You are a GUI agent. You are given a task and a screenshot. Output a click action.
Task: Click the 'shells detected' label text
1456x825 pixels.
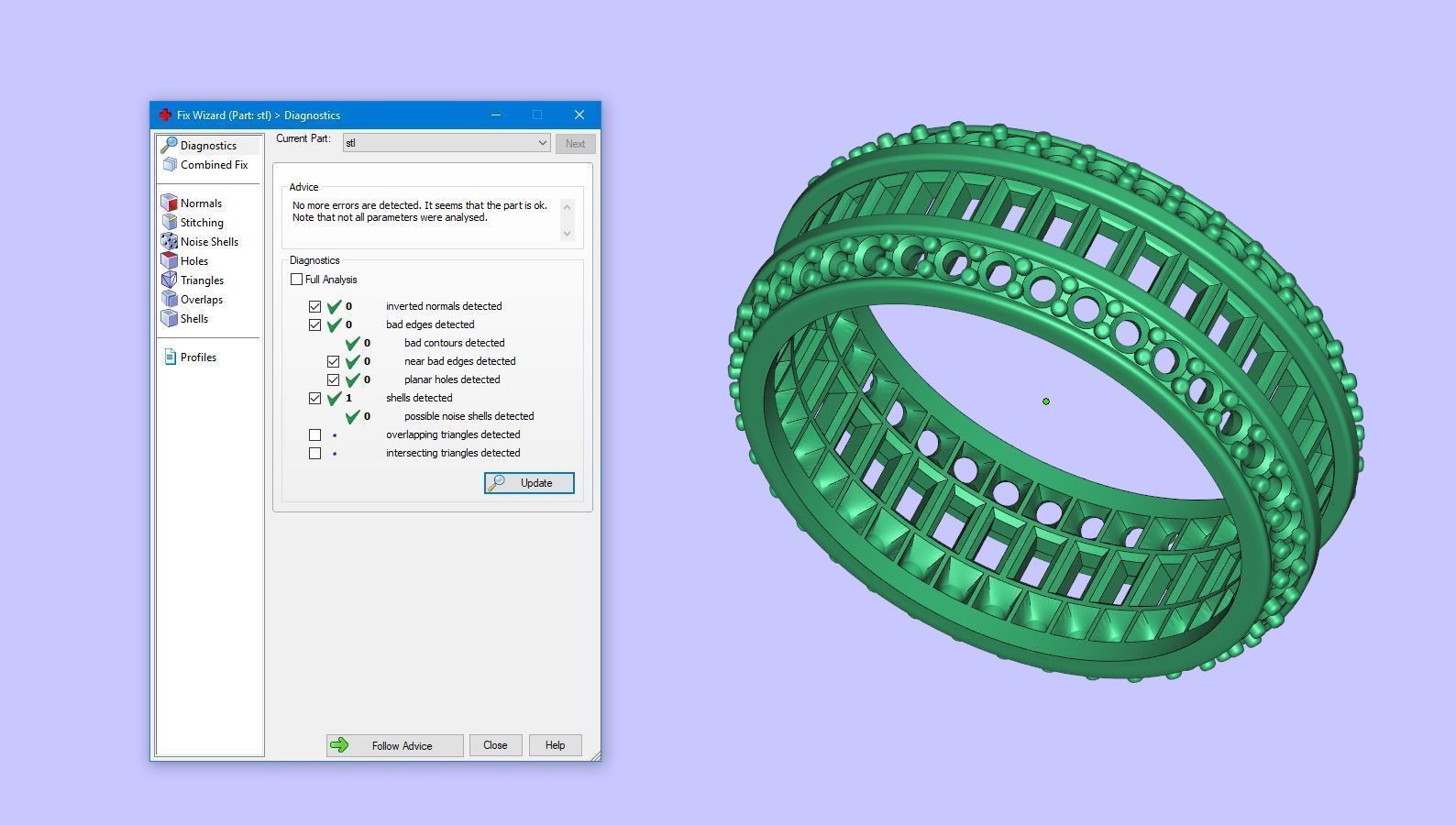419,398
